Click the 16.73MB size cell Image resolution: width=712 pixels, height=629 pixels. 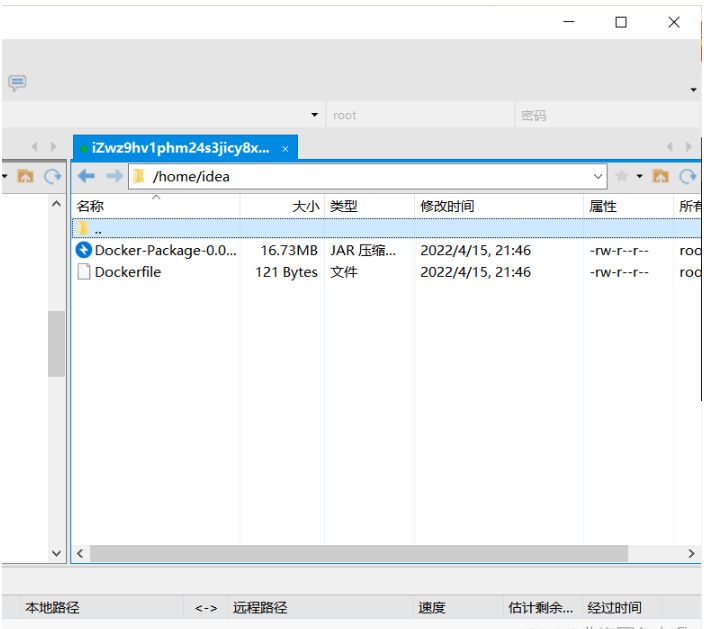pyautogui.click(x=289, y=250)
